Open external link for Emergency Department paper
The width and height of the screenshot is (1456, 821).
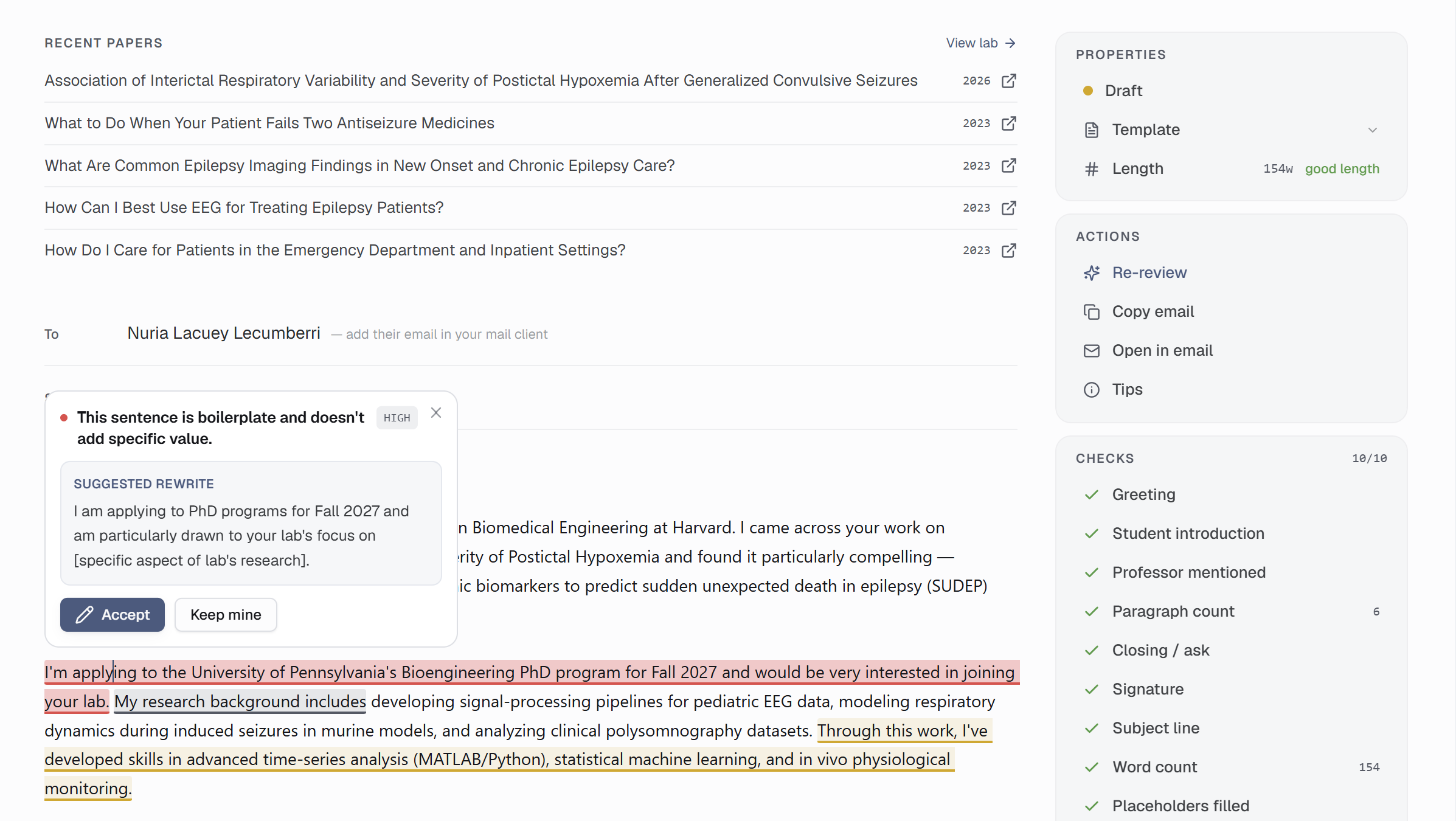click(x=1008, y=251)
